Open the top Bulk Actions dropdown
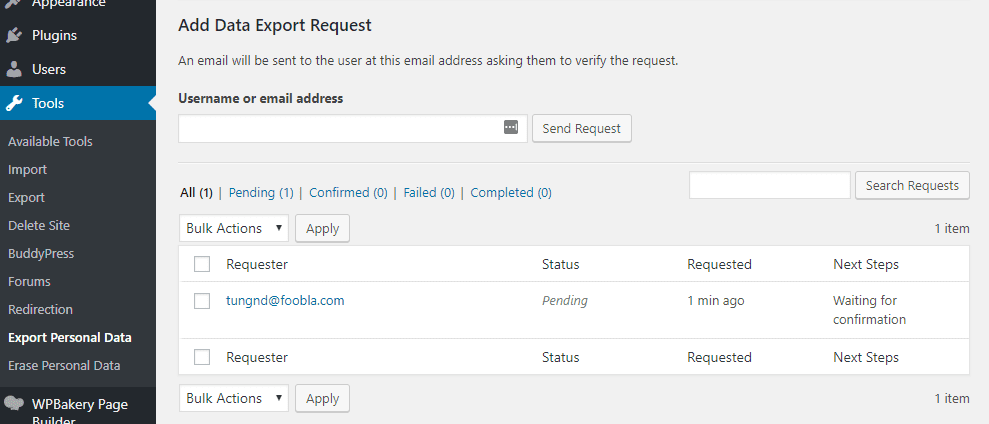The width and height of the screenshot is (989, 424). pyautogui.click(x=235, y=228)
